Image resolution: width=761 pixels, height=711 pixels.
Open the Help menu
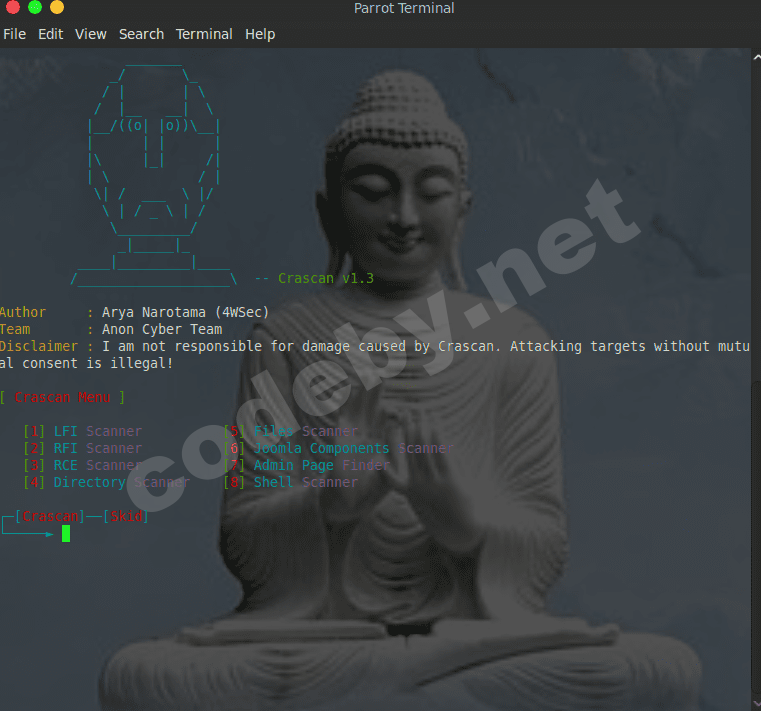point(260,34)
